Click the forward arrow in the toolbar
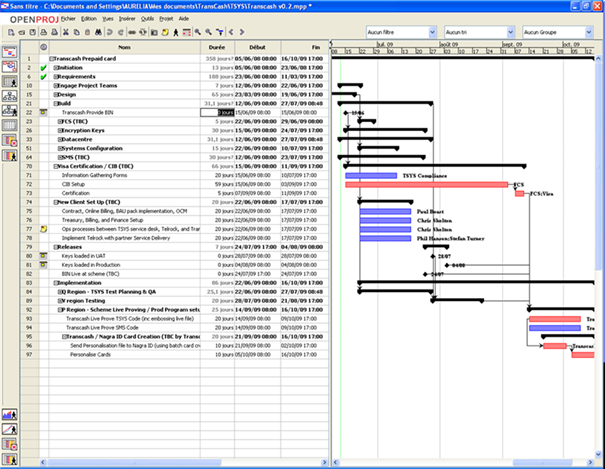 coord(242,32)
